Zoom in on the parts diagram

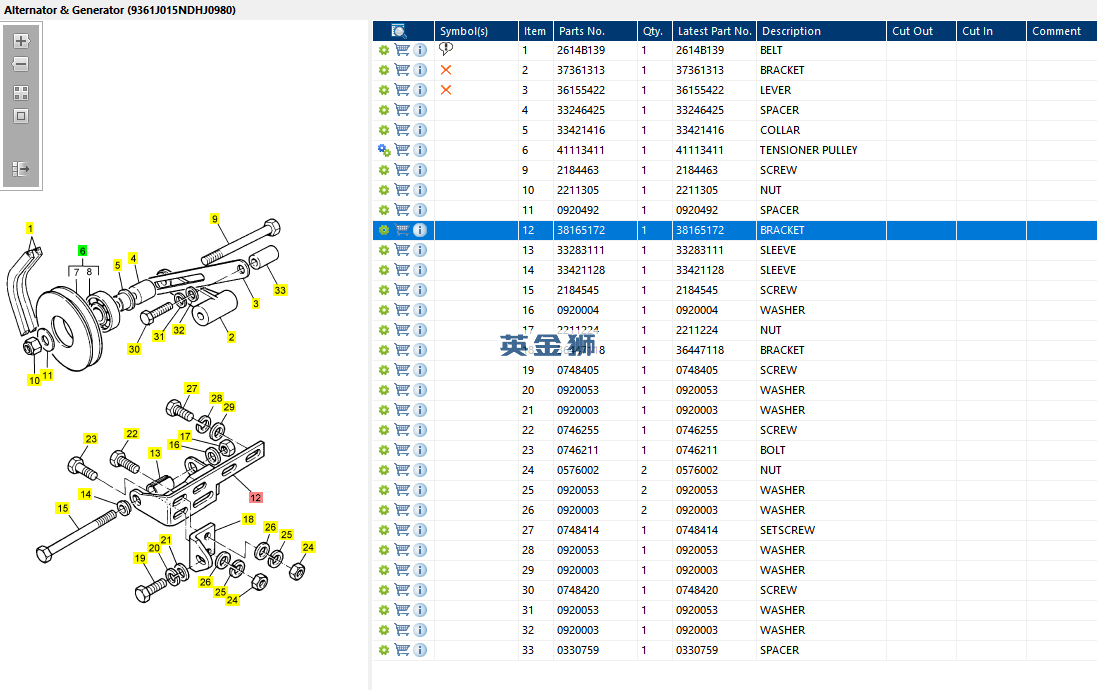[x=21, y=41]
